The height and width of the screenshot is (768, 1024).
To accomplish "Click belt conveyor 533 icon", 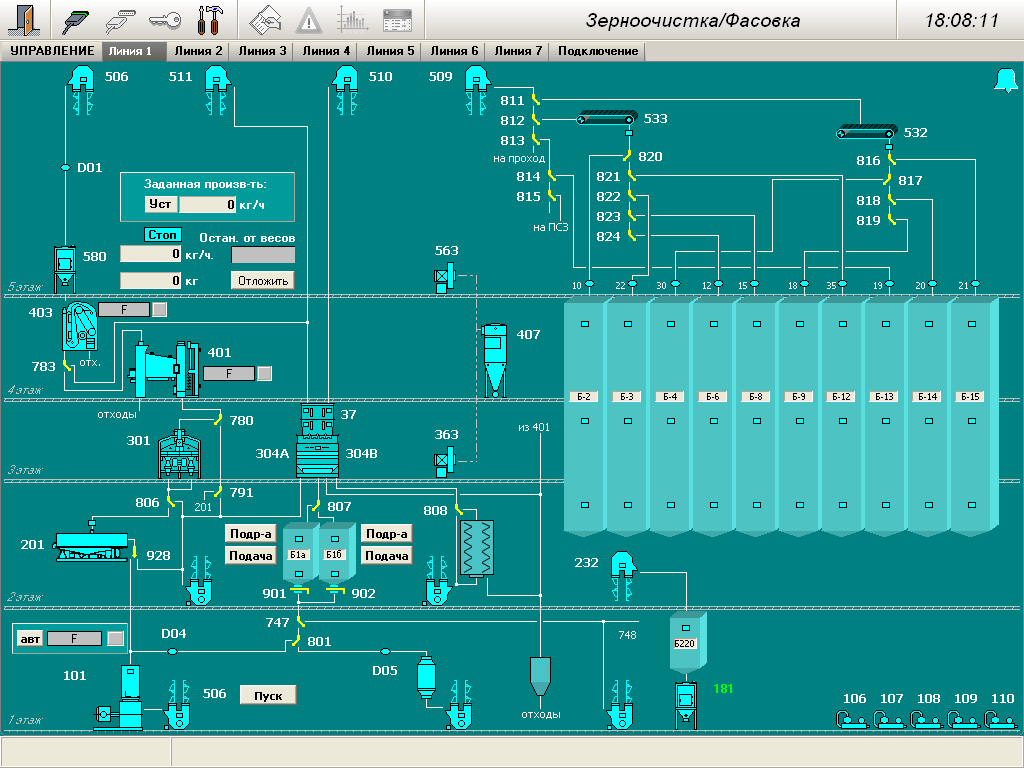I will point(607,120).
